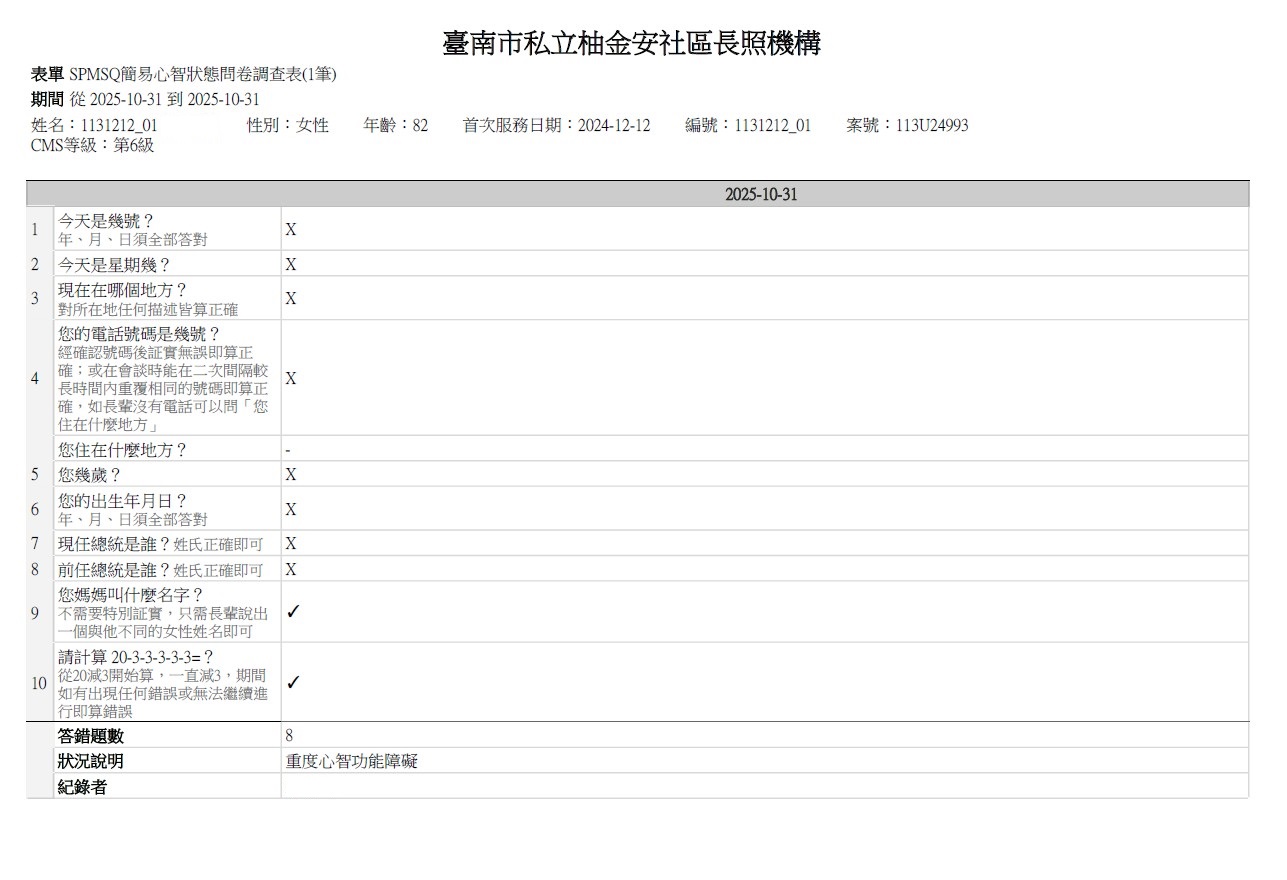Click the X mark for phone number question
The image size is (1287, 880).
[x=291, y=379]
